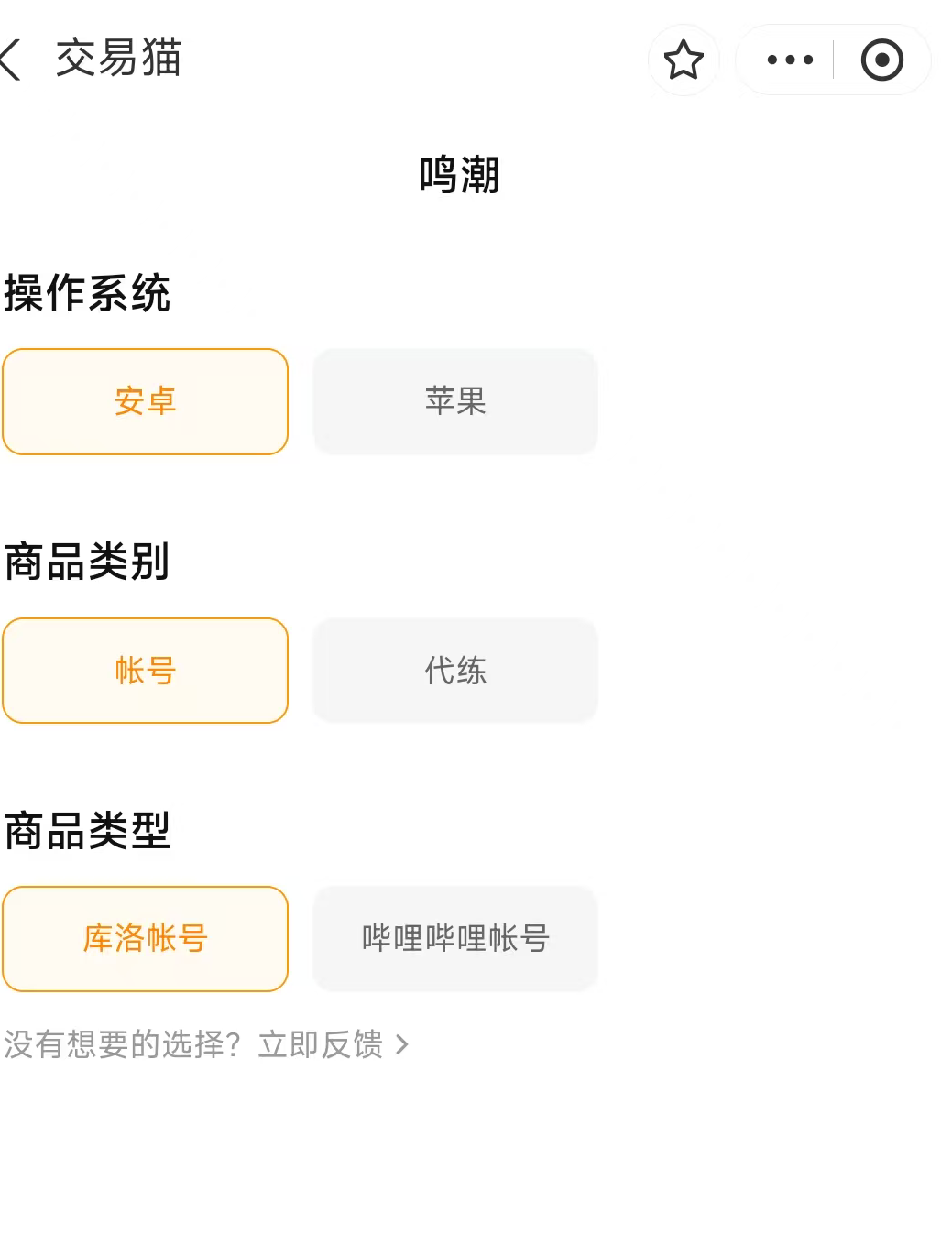The height and width of the screenshot is (1245, 952).
Task: Open the three-dots more menu
Action: [790, 60]
